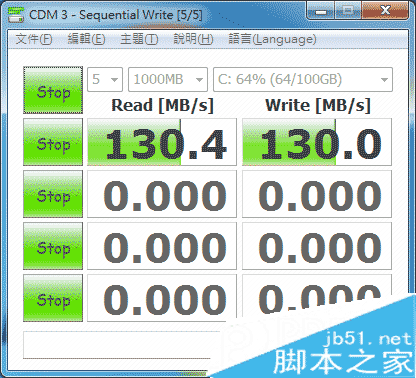Click the 130.4 sequential read result
The image size is (416, 378).
(x=162, y=142)
